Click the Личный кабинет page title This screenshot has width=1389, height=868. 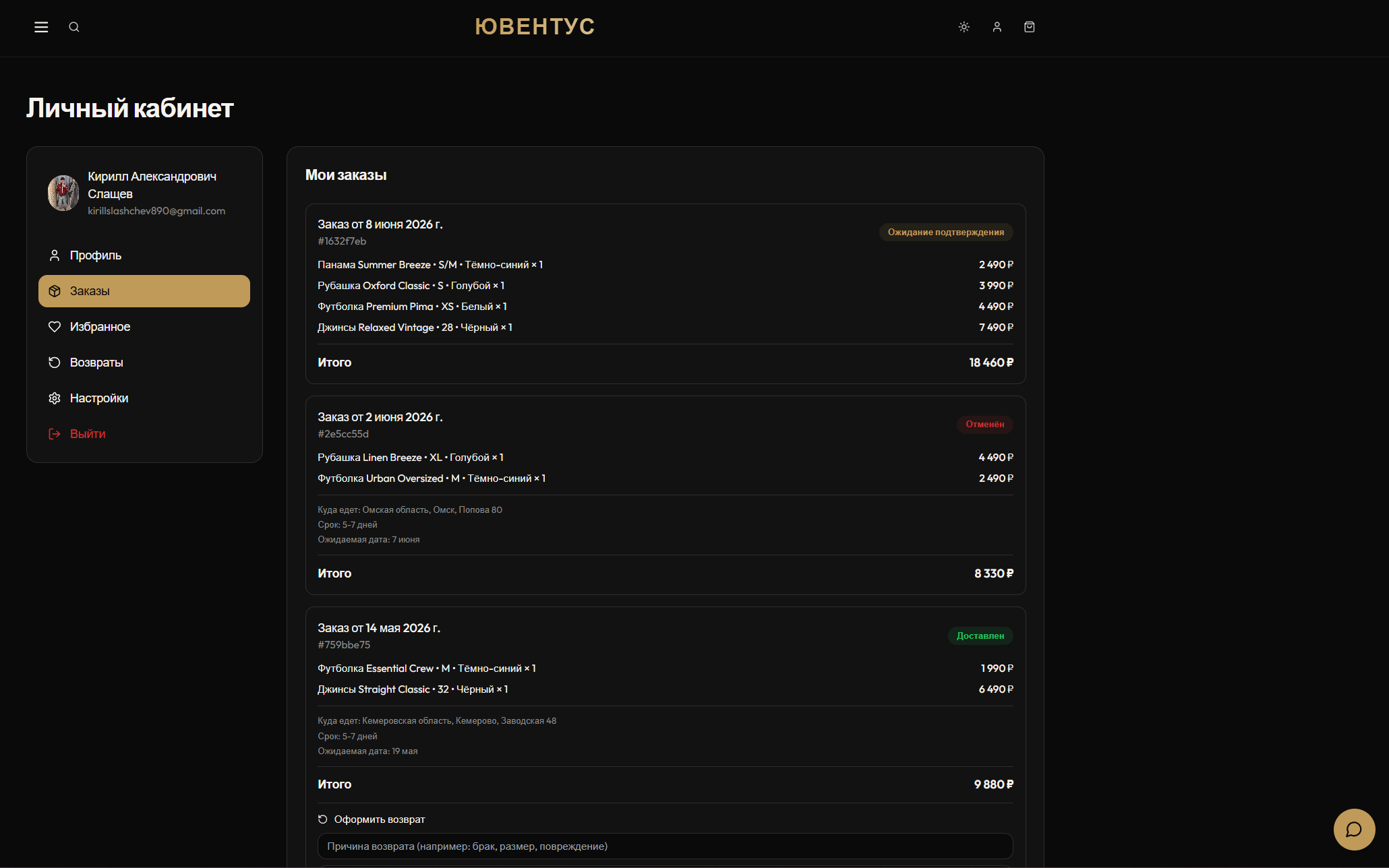(130, 108)
